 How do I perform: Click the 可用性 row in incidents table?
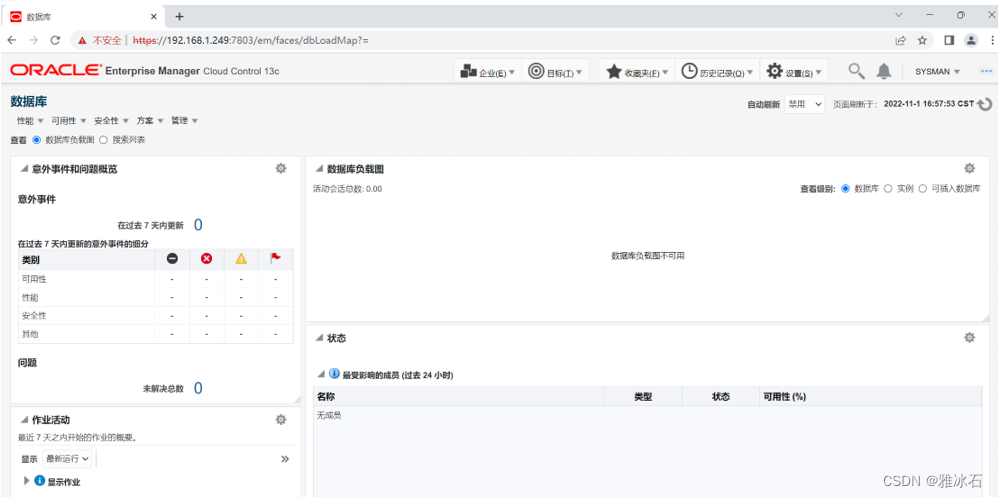coord(156,279)
